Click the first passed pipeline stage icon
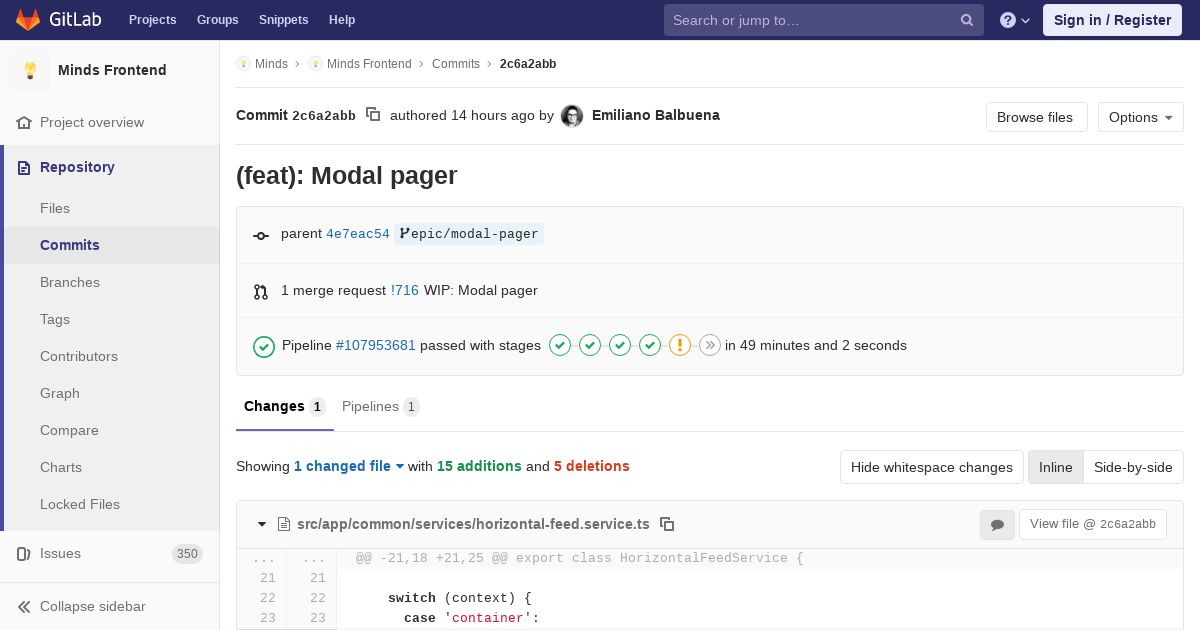 point(560,346)
